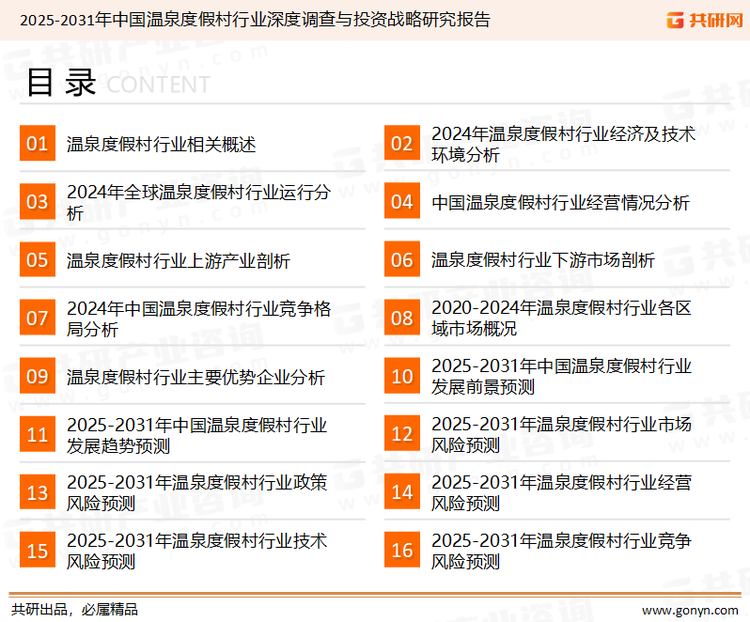The width and height of the screenshot is (750, 622).
Task: Click the orange 08 number badge
Action: [402, 318]
